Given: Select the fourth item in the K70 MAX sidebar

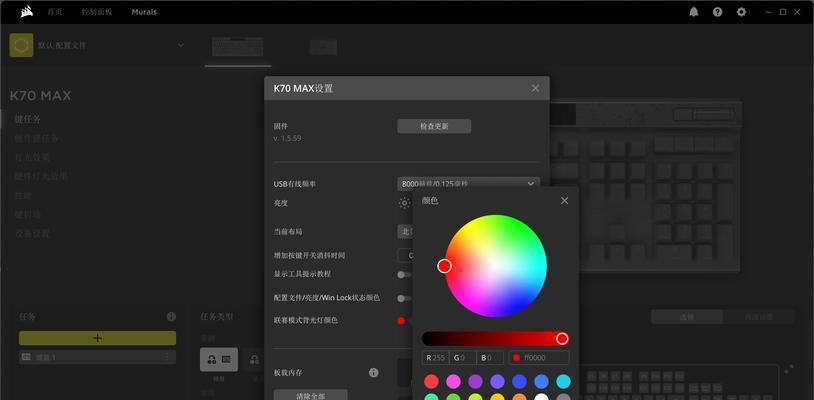Looking at the screenshot, I should tap(41, 176).
